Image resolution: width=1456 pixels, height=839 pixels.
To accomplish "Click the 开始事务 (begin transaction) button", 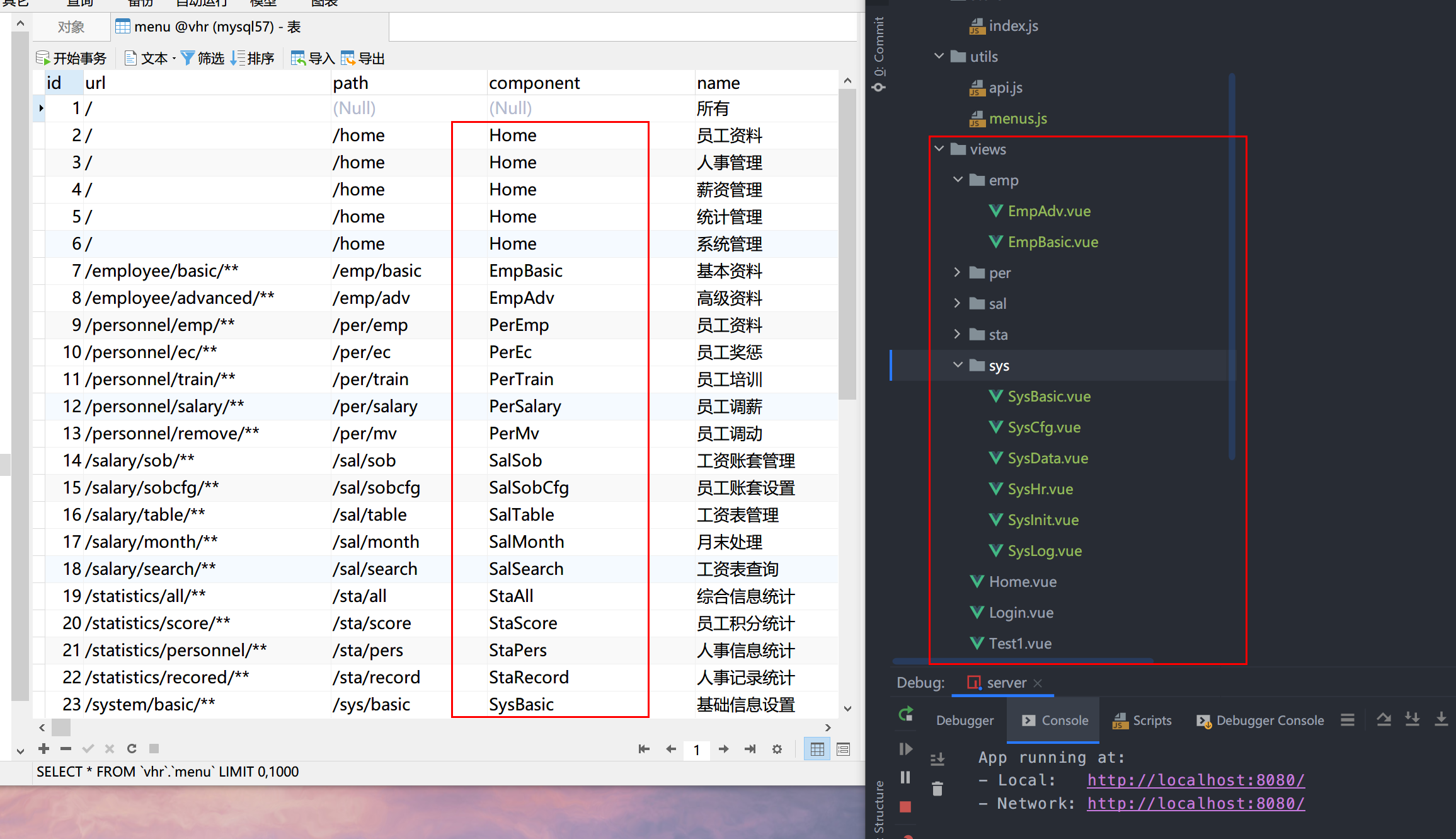I will [71, 59].
